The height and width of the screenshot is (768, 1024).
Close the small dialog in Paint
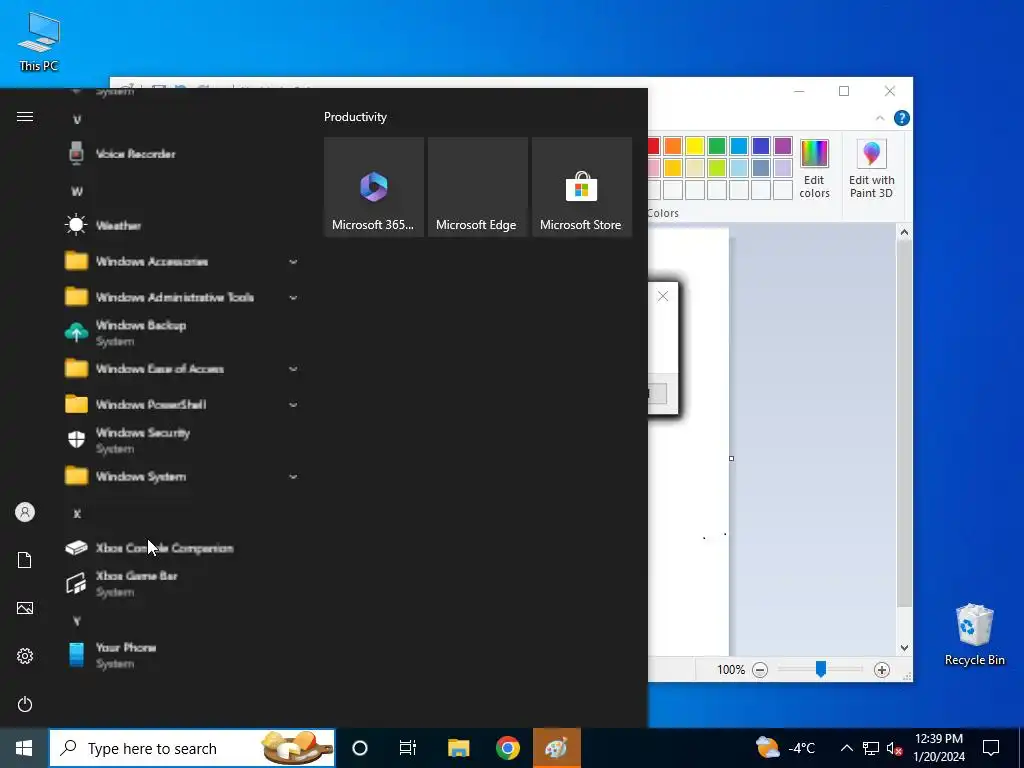[663, 296]
